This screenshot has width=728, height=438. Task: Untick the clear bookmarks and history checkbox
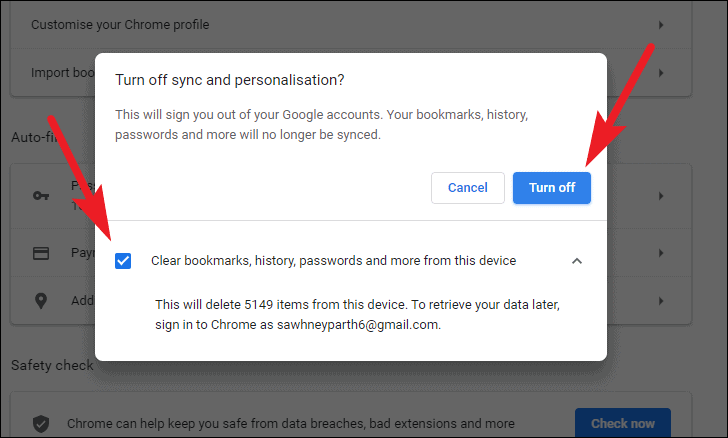[x=123, y=261]
